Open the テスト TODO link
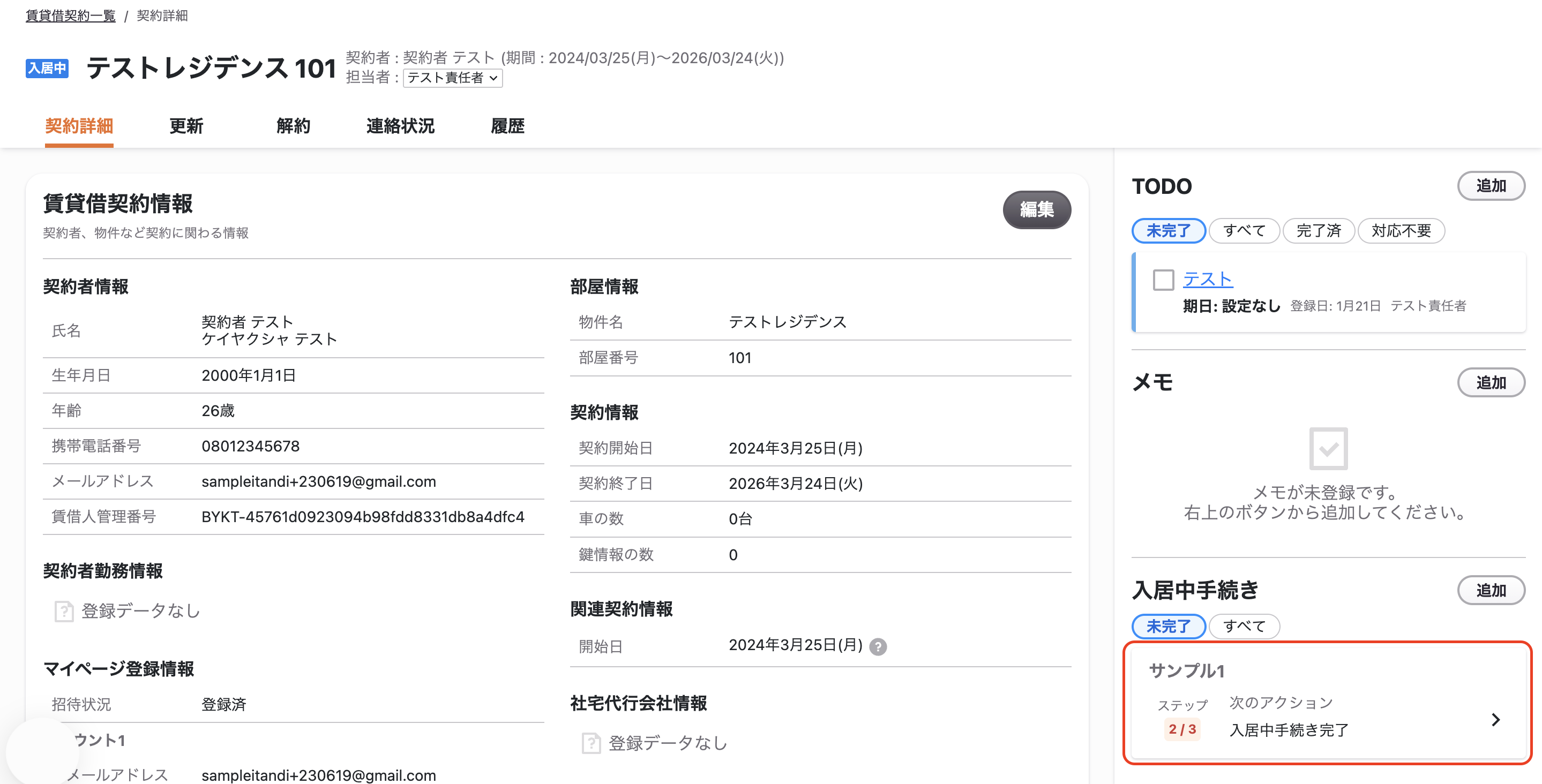 coord(1208,279)
